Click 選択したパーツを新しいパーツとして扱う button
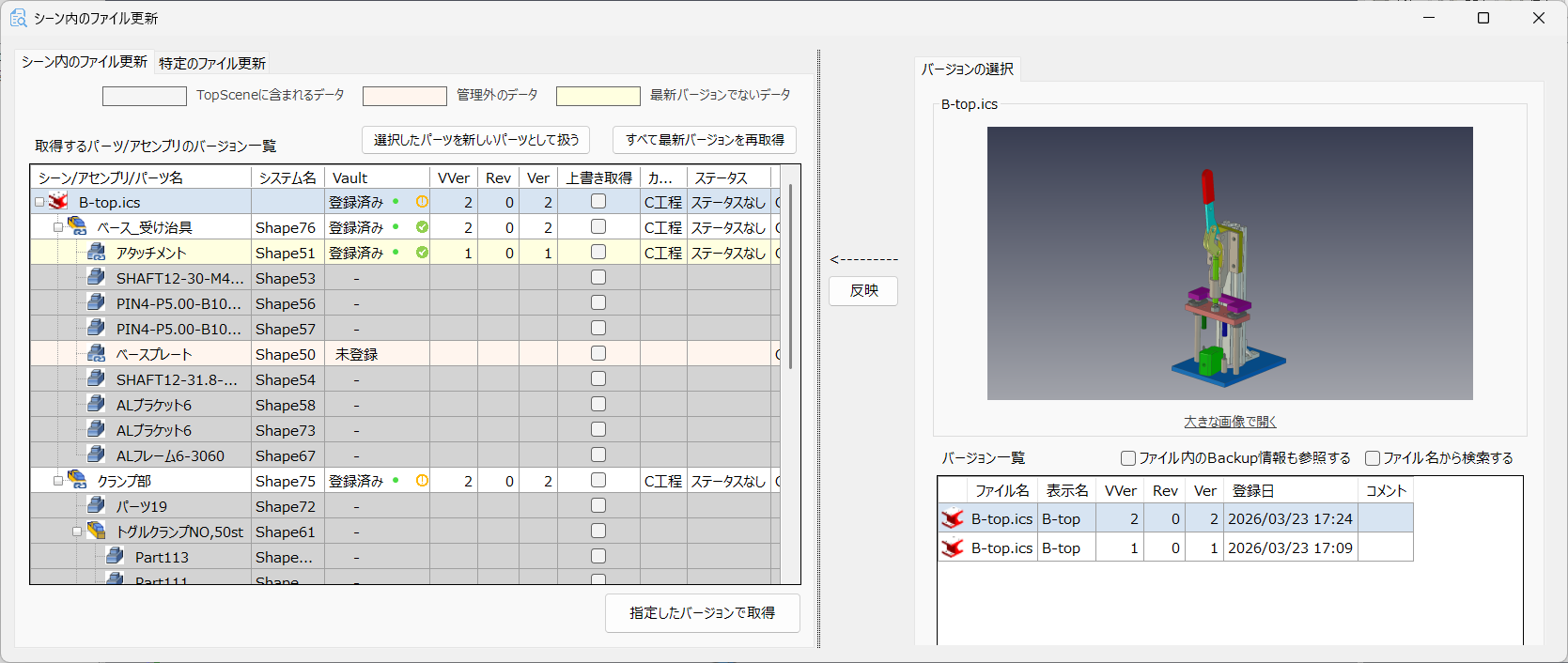Screen dimensions: 1568x663 (476, 140)
